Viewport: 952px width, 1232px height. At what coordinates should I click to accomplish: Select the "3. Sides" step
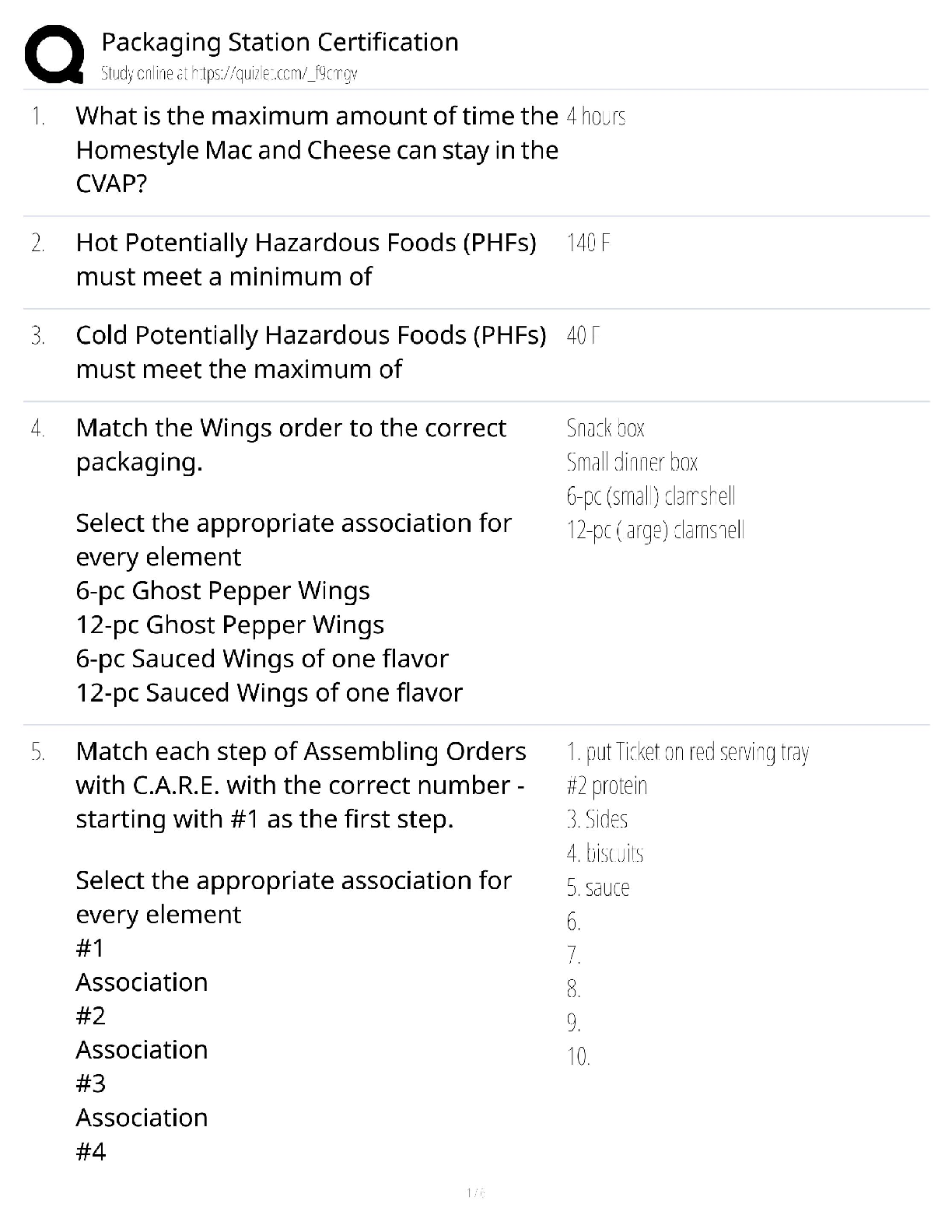597,820
